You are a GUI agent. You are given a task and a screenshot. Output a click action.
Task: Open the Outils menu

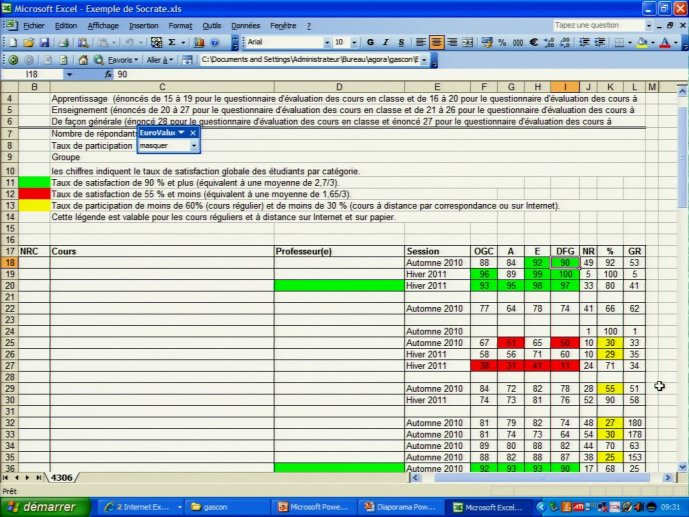tap(211, 26)
